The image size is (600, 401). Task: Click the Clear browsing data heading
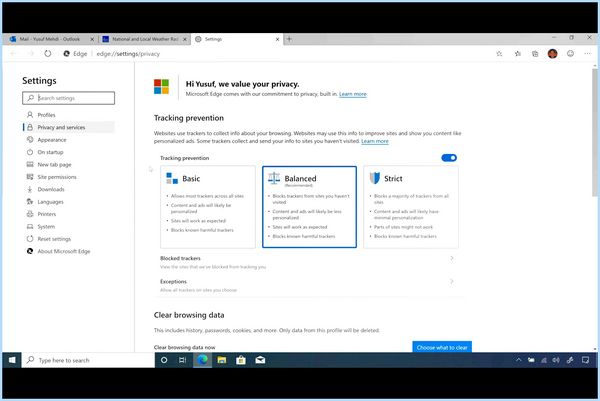(189, 315)
